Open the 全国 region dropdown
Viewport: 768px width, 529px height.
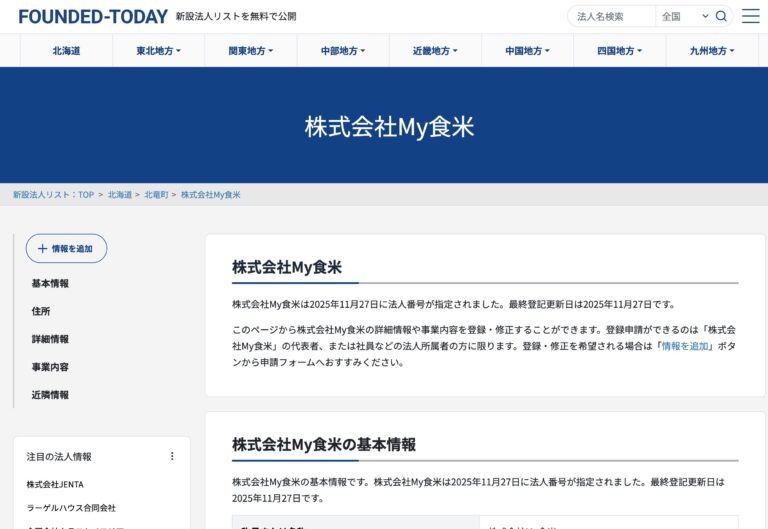tap(684, 16)
